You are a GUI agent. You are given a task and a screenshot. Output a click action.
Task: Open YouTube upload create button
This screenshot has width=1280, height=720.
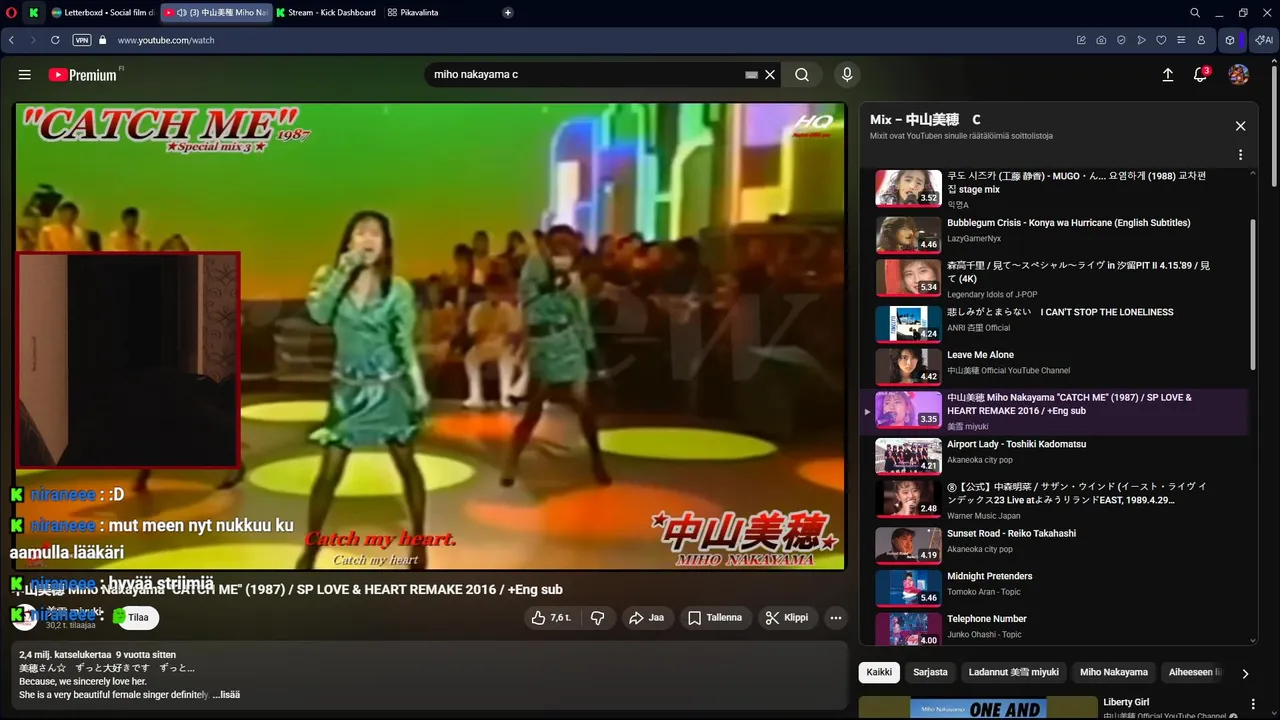pos(1167,75)
